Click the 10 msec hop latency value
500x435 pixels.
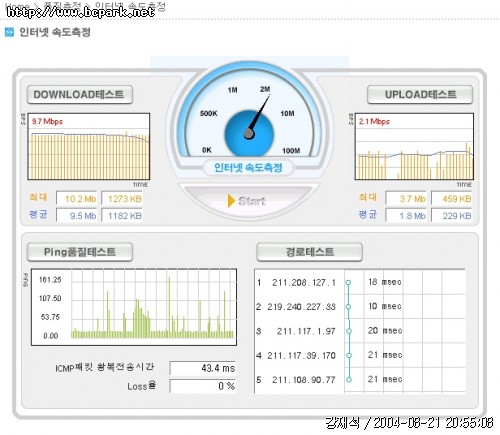[385, 306]
